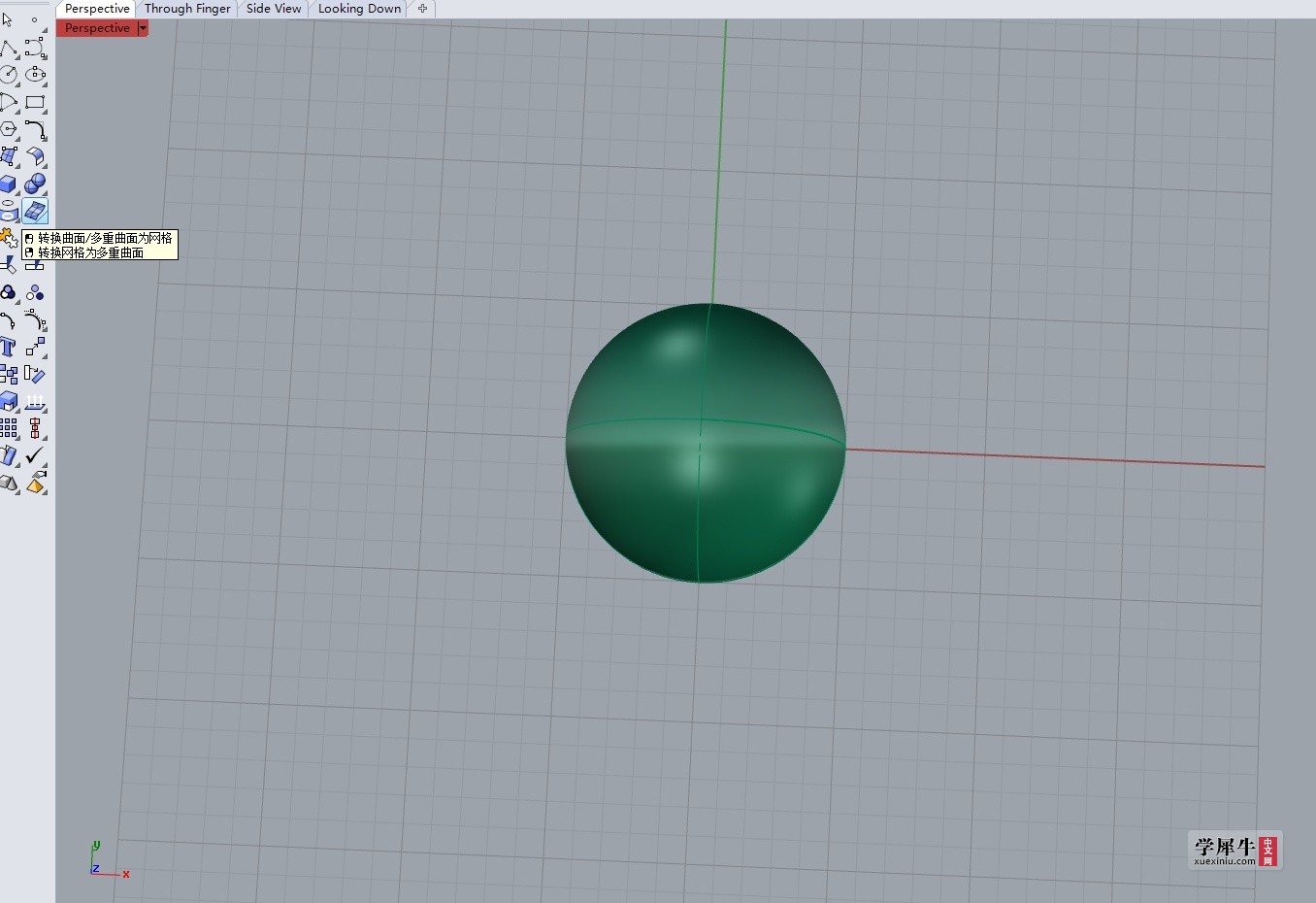Select the Polygon tool

pyautogui.click(x=8, y=128)
